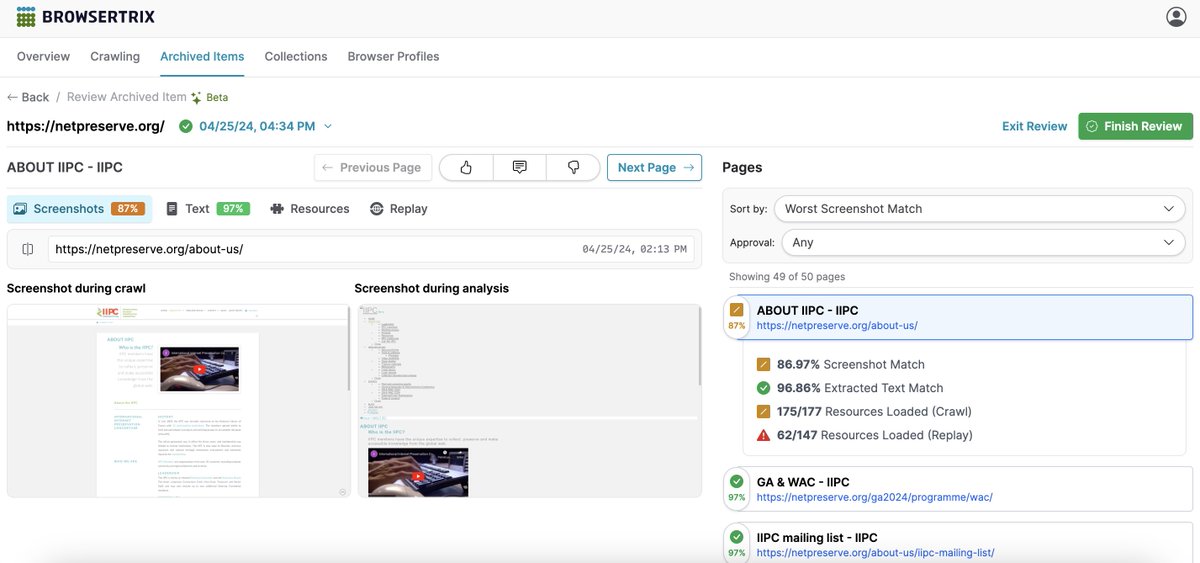Open the analysis screenshot thumbnail
The height and width of the screenshot is (563, 1200).
[528, 401]
